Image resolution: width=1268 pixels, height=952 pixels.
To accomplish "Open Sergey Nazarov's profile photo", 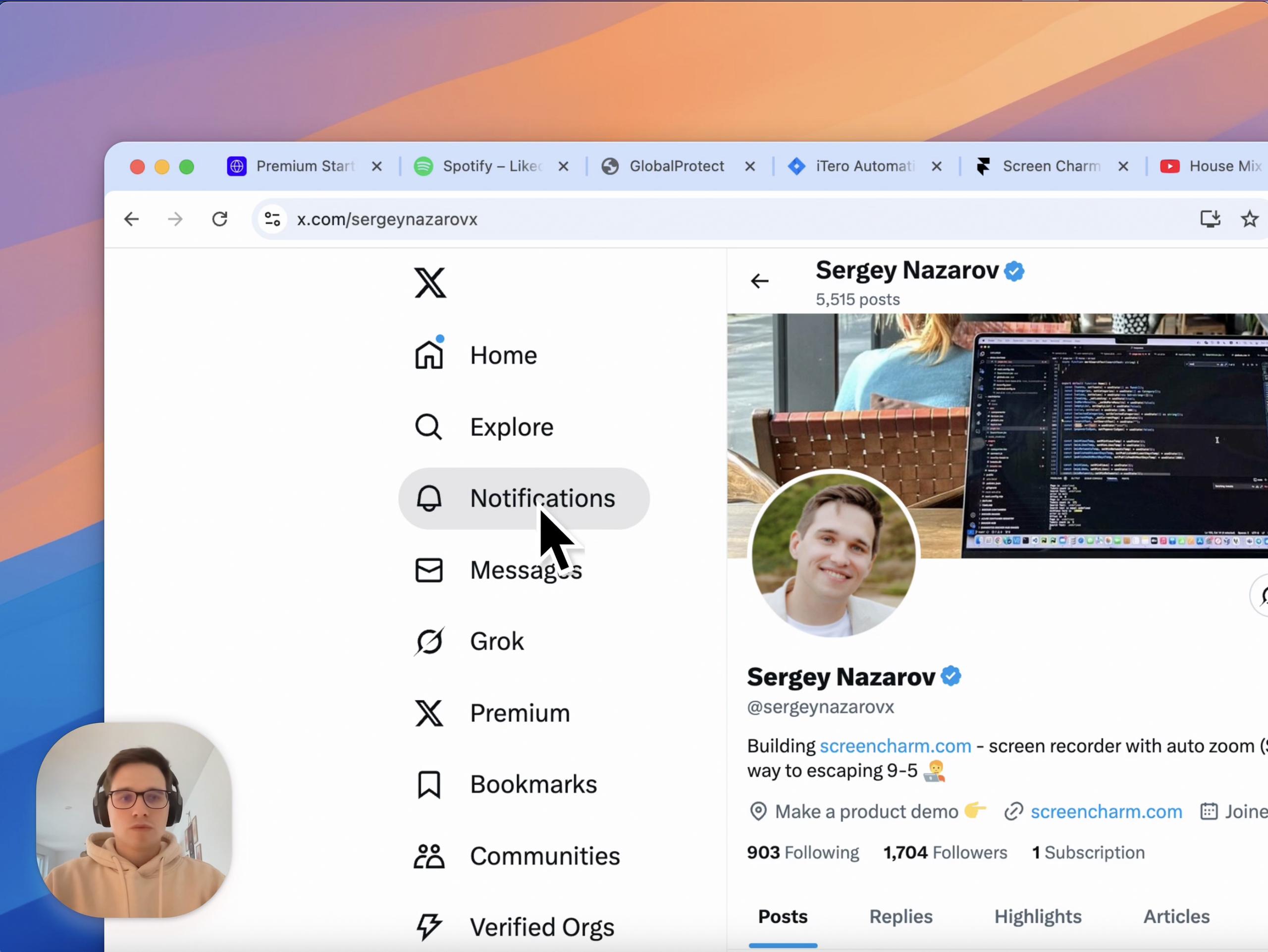I will (x=834, y=554).
